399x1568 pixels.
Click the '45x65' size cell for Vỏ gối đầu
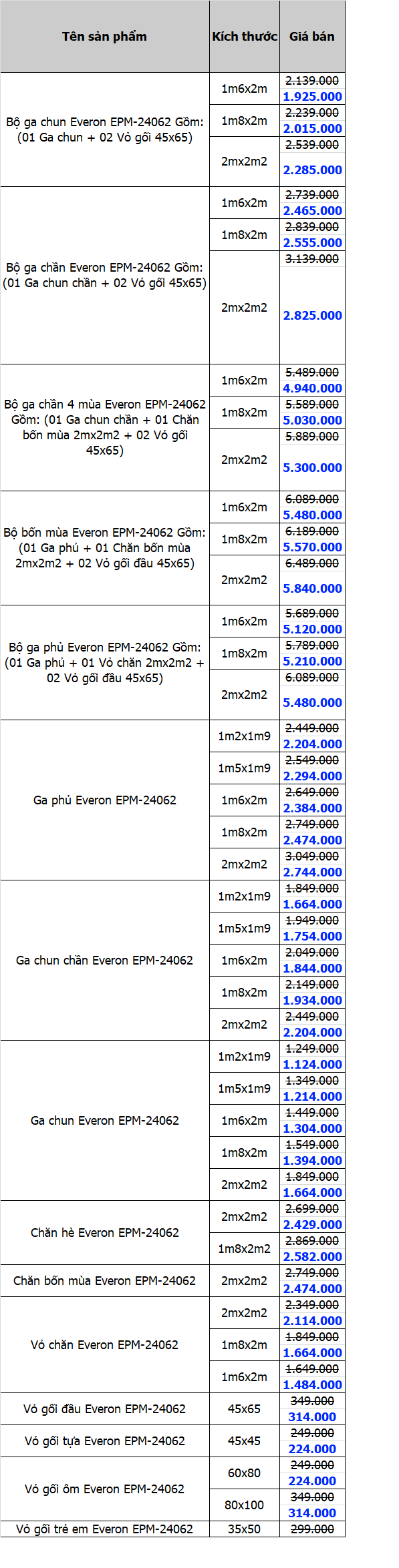[x=245, y=1408]
